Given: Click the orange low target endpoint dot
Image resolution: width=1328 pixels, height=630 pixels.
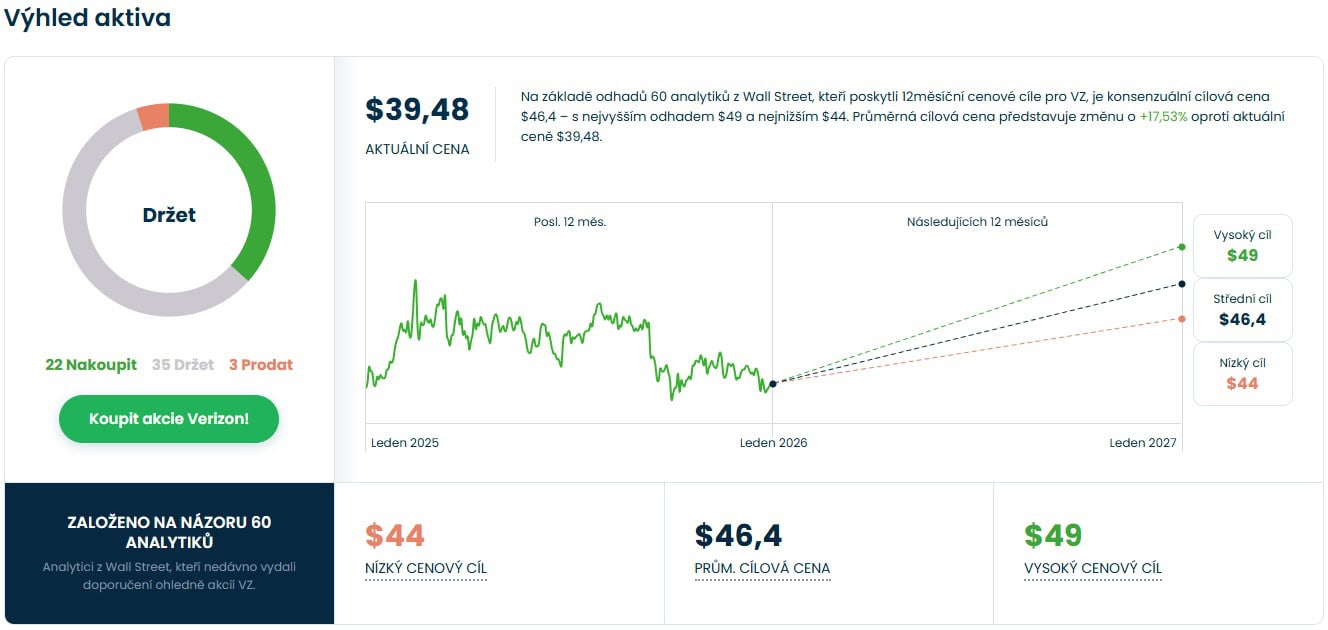Looking at the screenshot, I should pyautogui.click(x=1182, y=319).
